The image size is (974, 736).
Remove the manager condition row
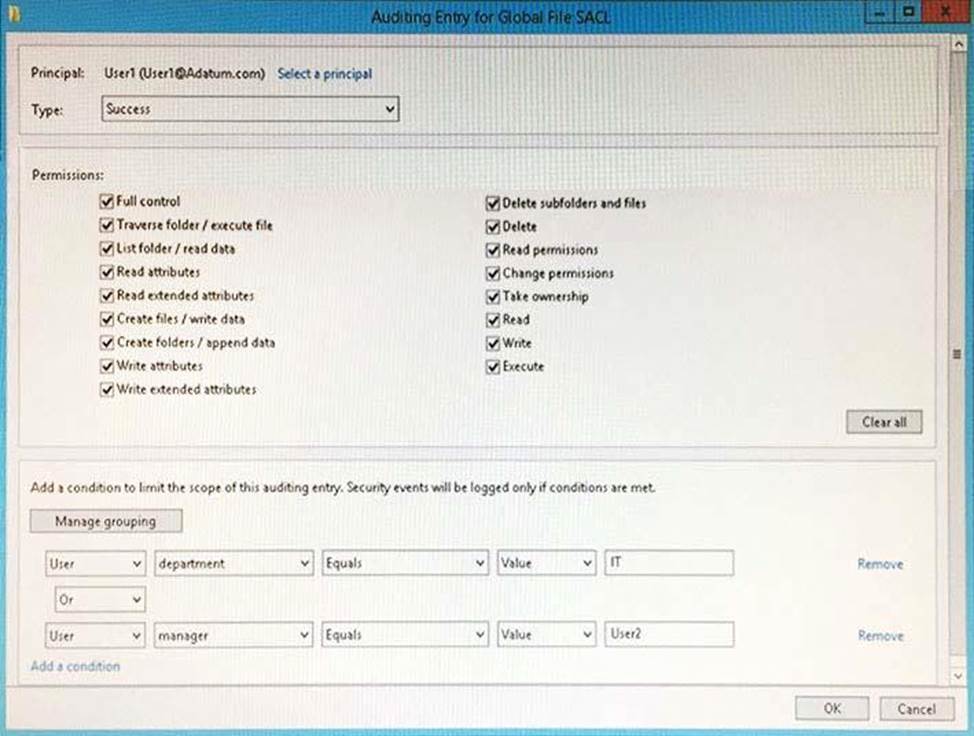tap(879, 635)
